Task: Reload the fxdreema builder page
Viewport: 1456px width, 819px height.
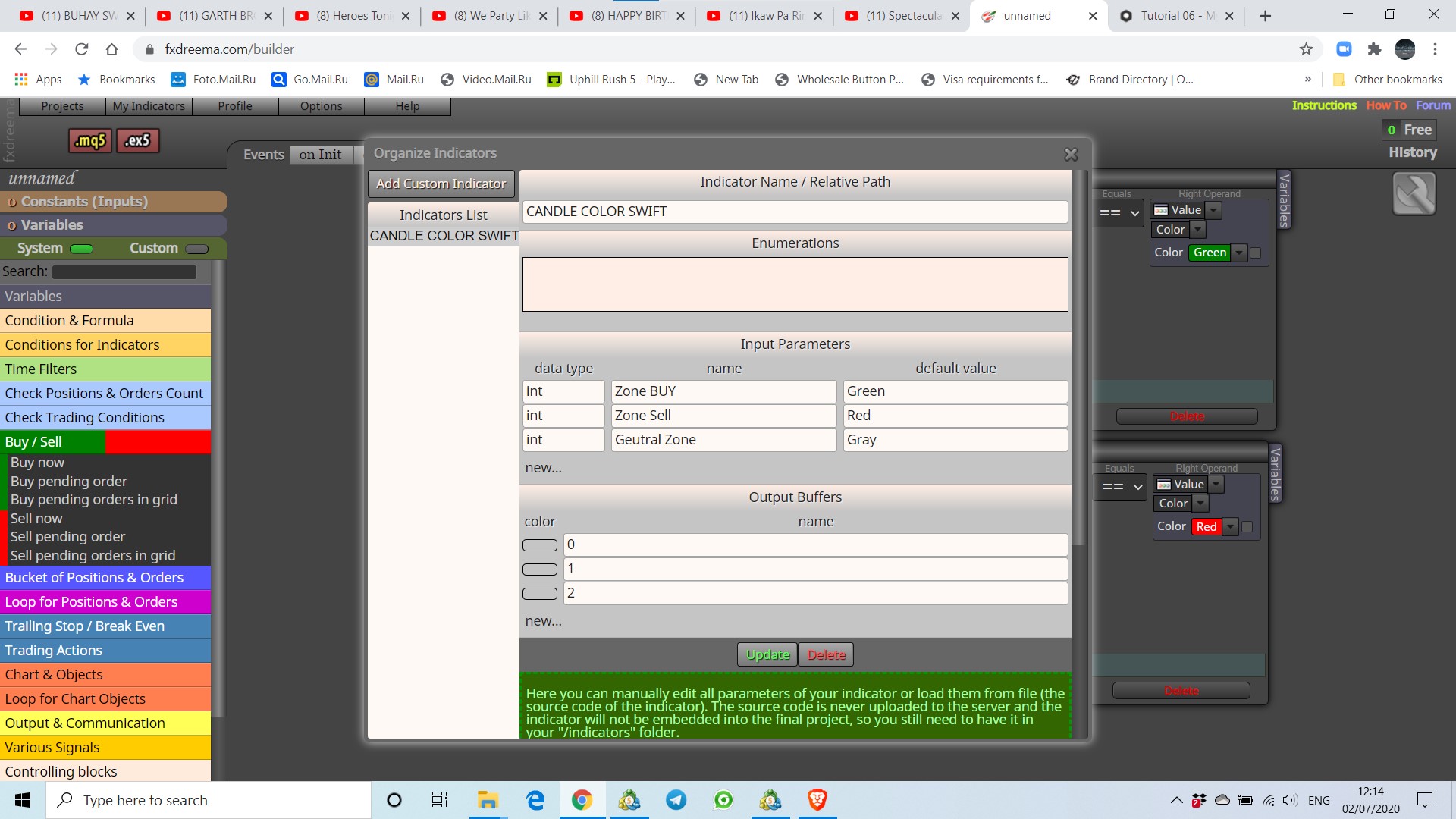Action: pyautogui.click(x=81, y=49)
